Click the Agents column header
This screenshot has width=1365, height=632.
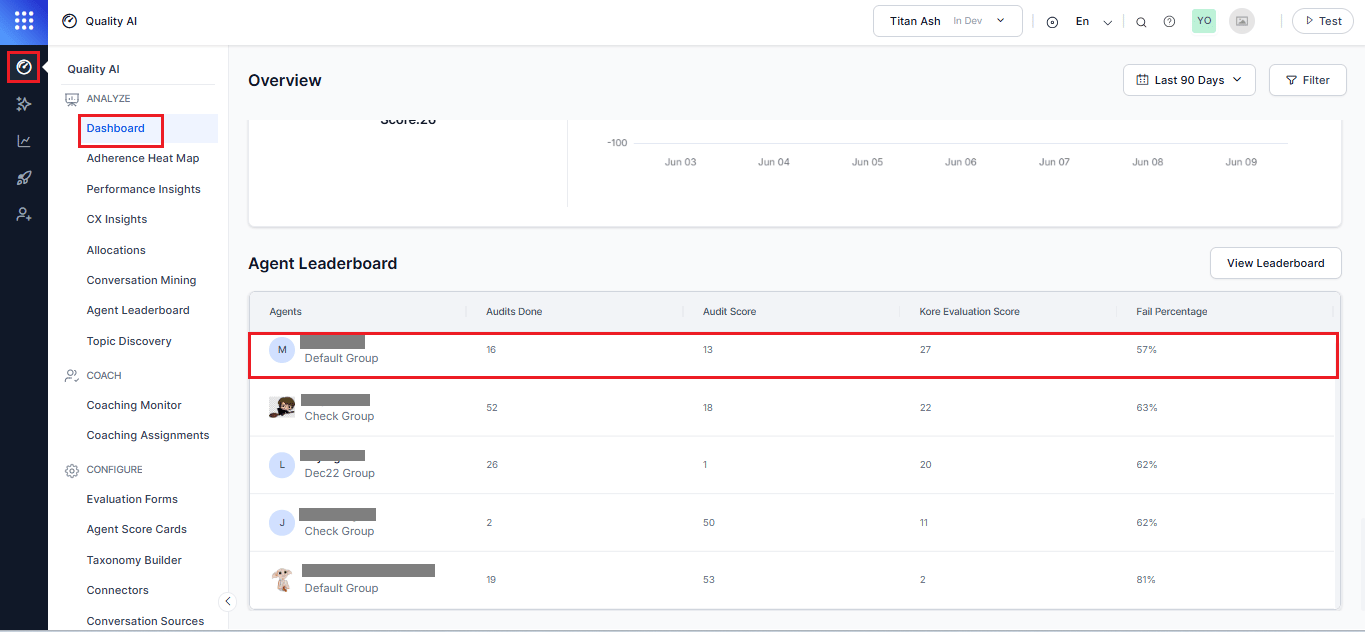pos(286,312)
